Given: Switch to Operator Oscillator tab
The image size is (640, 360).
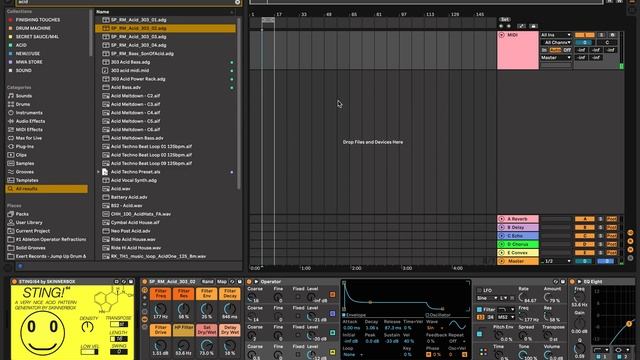Looking at the screenshot, I should 437,315.
